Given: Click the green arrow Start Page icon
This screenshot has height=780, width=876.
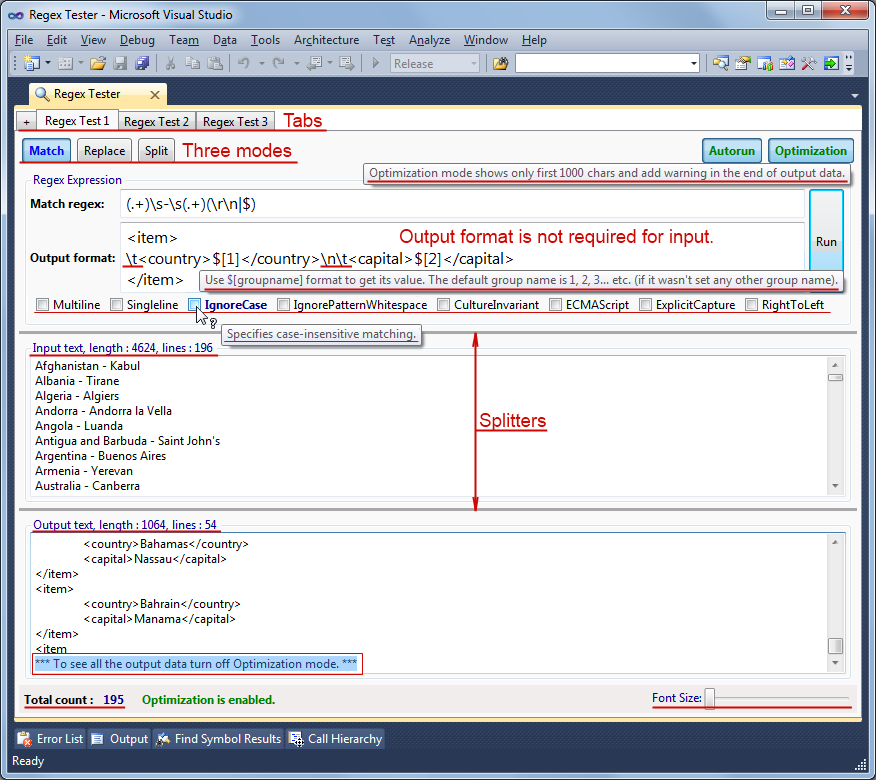Looking at the screenshot, I should 831,63.
